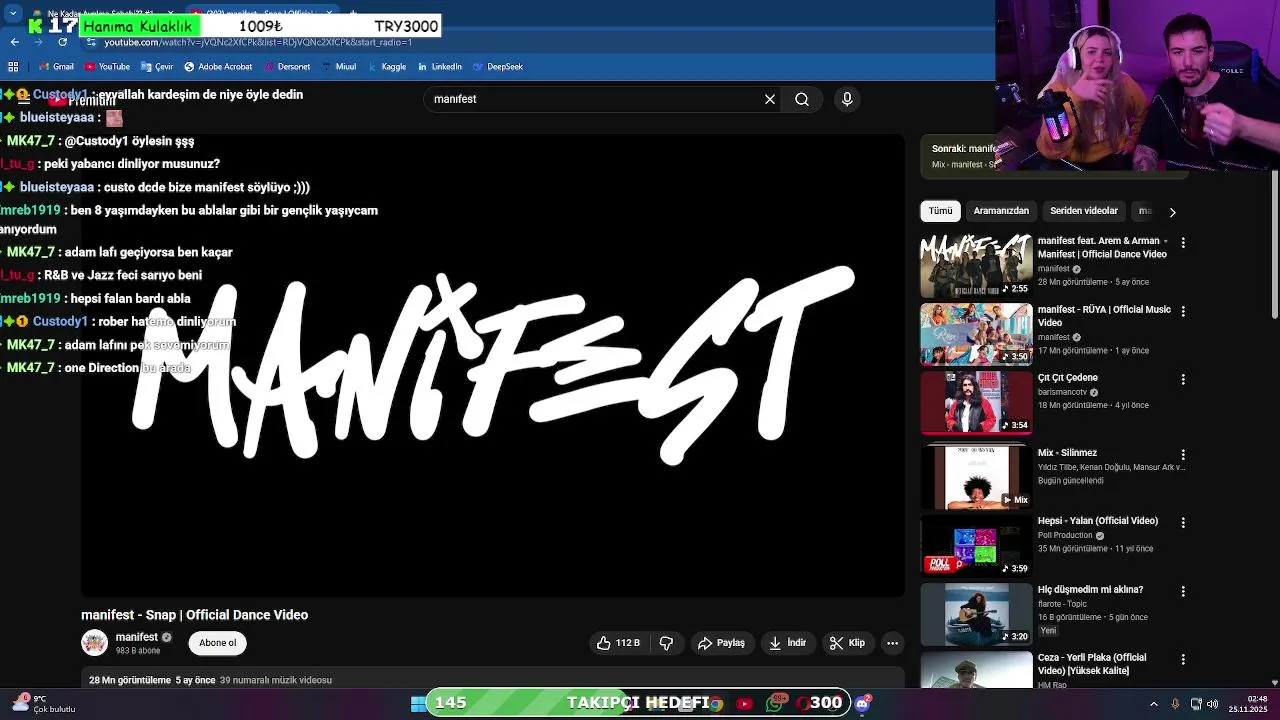This screenshot has width=1280, height=720.
Task: Open the LinkedIn bookmark
Action: pos(440,67)
